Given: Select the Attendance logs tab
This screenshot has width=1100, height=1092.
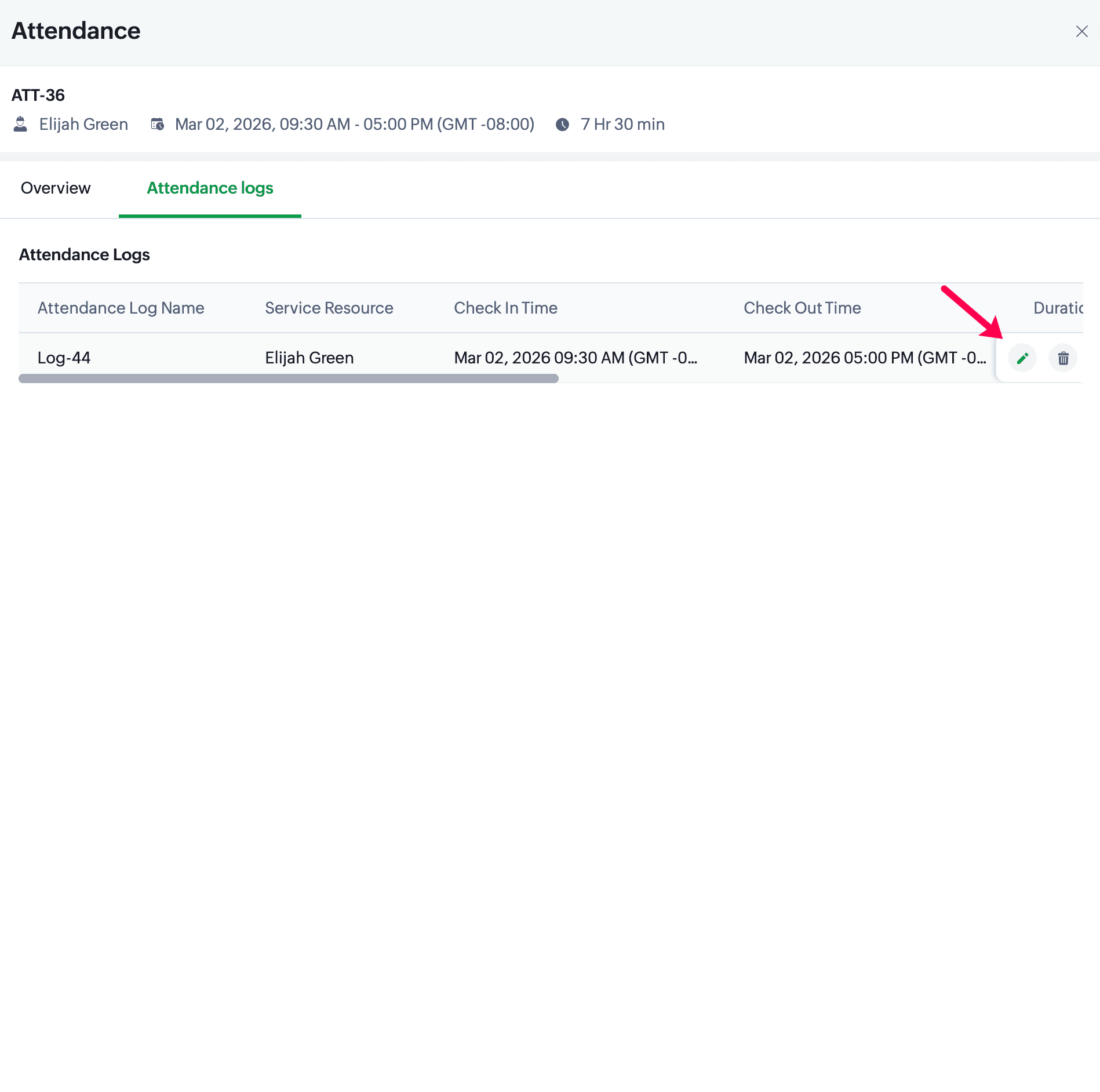Looking at the screenshot, I should [x=210, y=188].
